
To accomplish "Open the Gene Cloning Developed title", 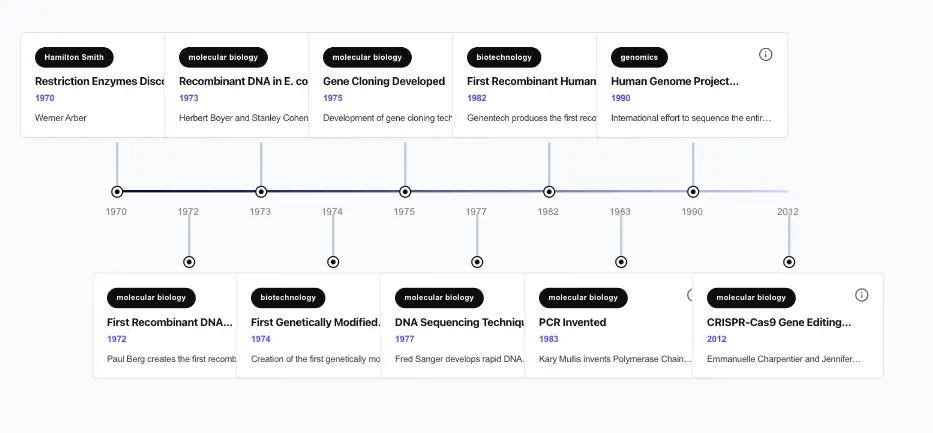I will 384,81.
